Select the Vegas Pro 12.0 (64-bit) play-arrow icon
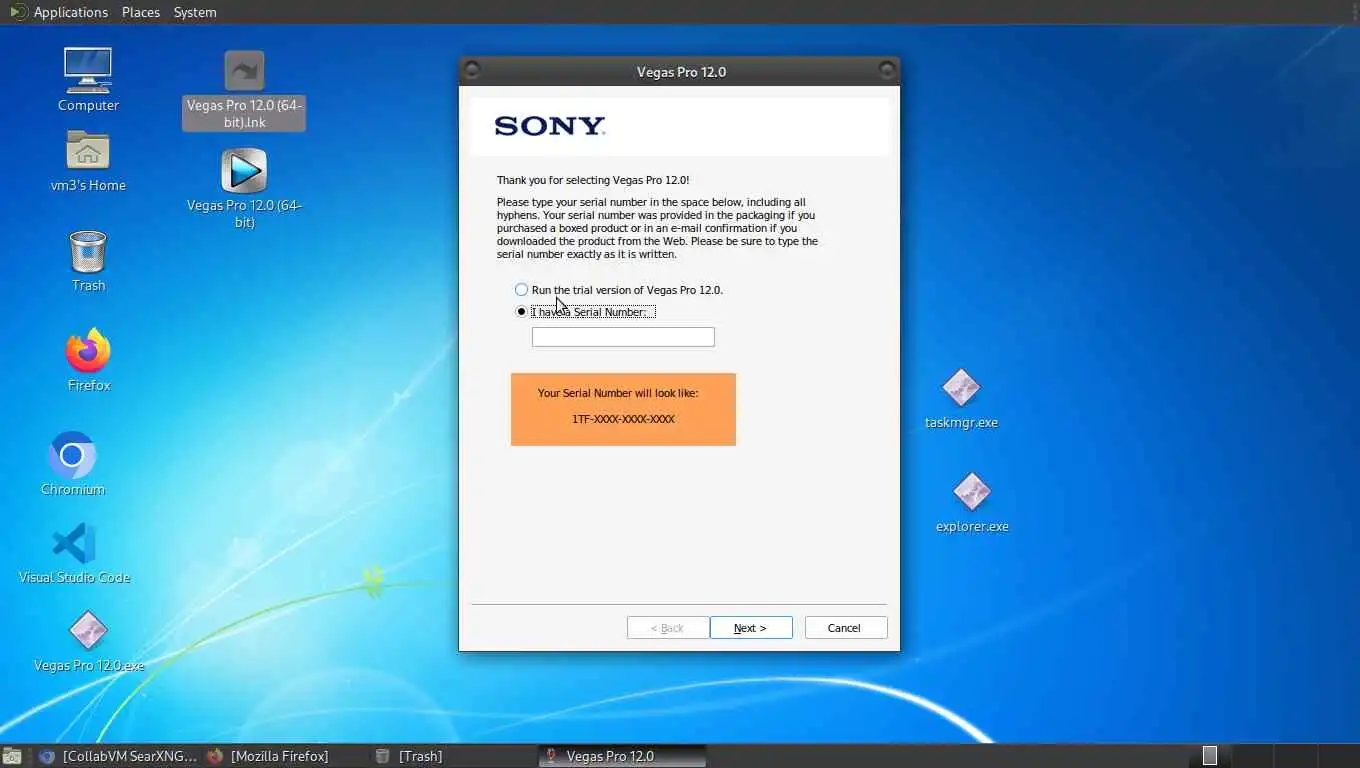Image resolution: width=1360 pixels, height=768 pixels. [x=244, y=170]
